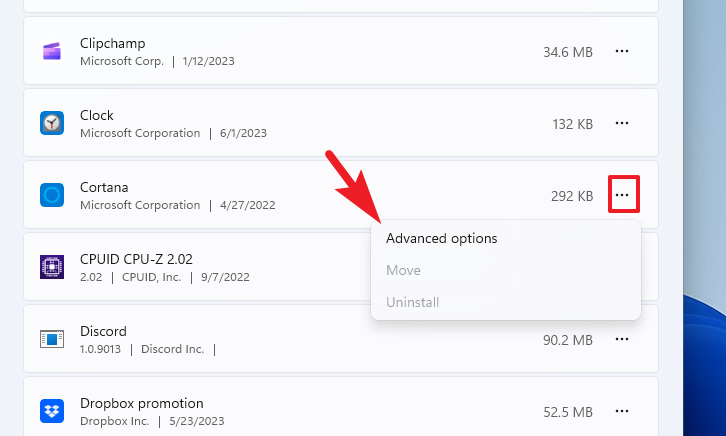Click the Discord app title
726x436 pixels.
coord(103,332)
